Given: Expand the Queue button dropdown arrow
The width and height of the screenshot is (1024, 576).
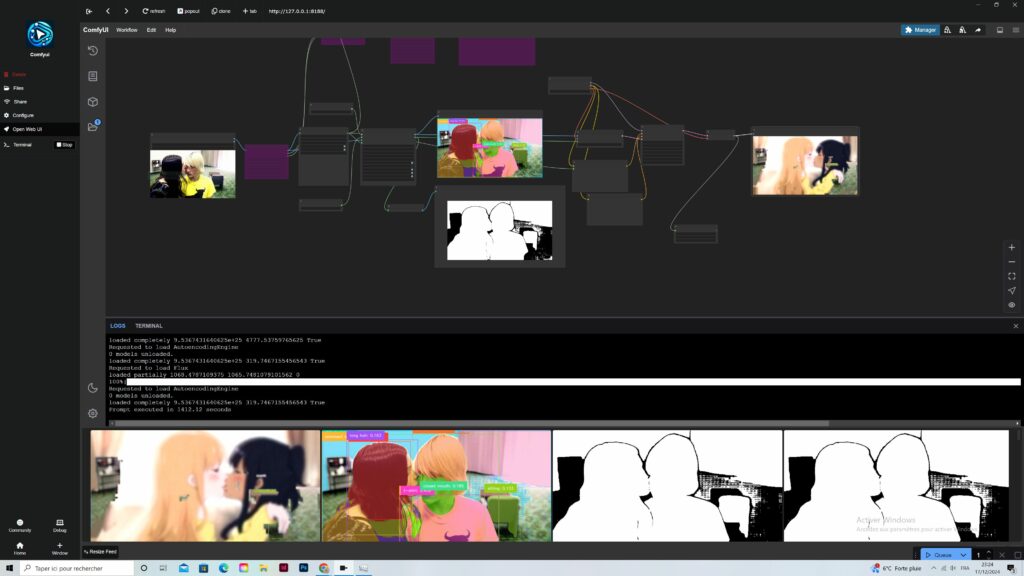Looking at the screenshot, I should [963, 555].
